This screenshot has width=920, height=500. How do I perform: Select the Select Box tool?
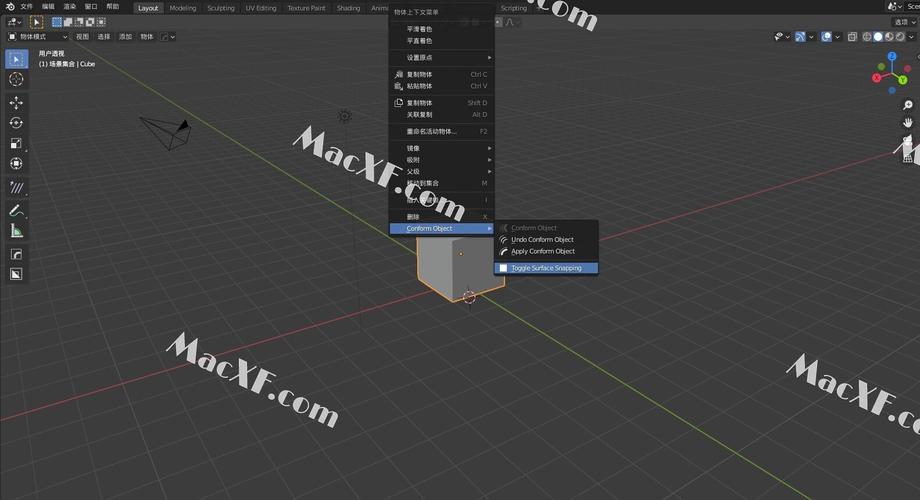[16, 59]
